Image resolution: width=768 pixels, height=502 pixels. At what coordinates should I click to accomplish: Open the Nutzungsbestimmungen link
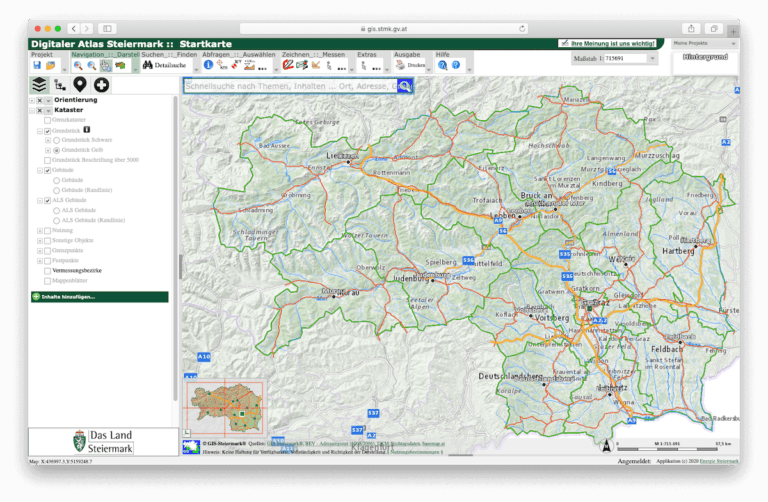416,452
